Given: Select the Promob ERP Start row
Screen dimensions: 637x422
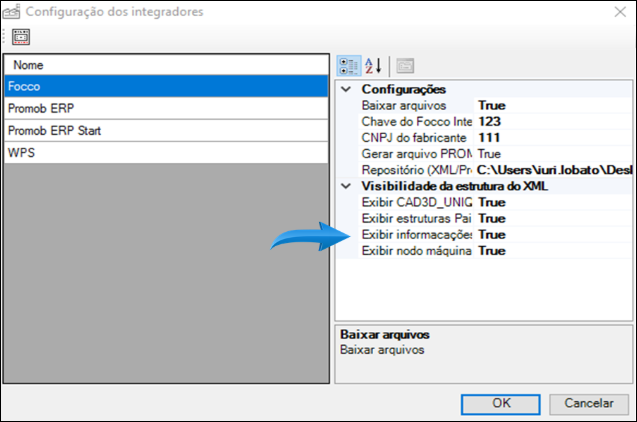Looking at the screenshot, I should point(166,131).
